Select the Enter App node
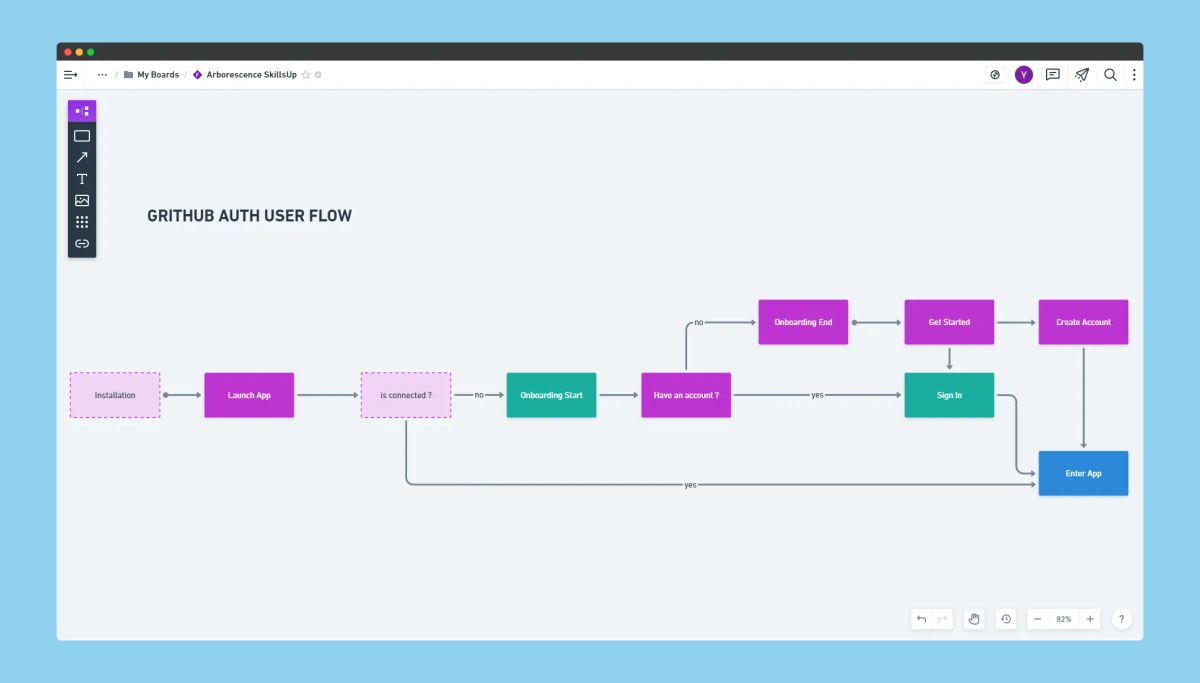Screen dimensions: 1200x683 click(1083, 473)
